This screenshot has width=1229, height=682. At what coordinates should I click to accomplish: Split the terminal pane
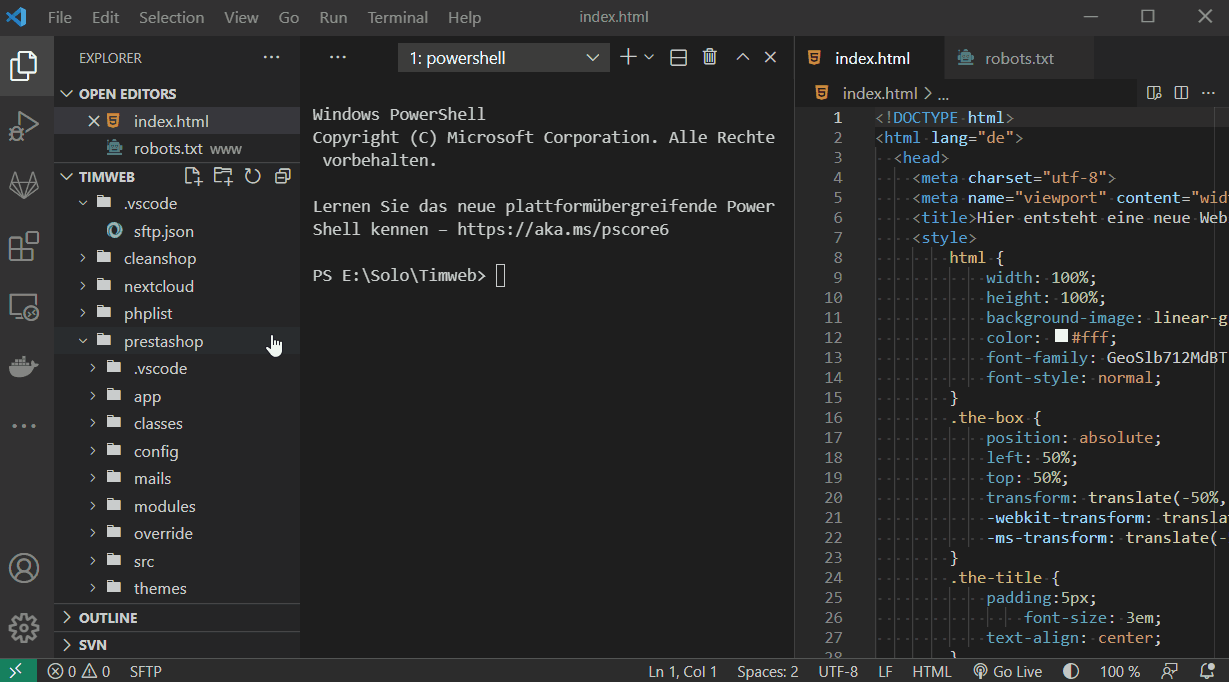(678, 58)
